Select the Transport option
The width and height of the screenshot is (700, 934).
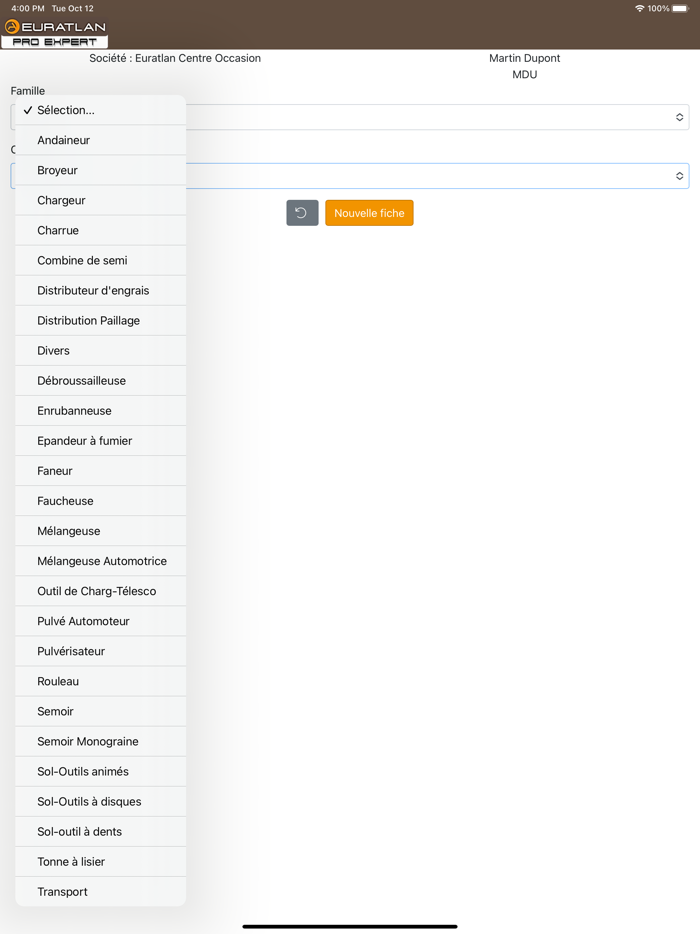tap(100, 892)
